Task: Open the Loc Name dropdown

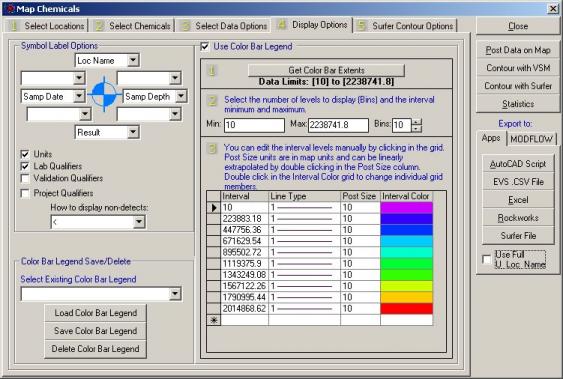Action: 133,60
